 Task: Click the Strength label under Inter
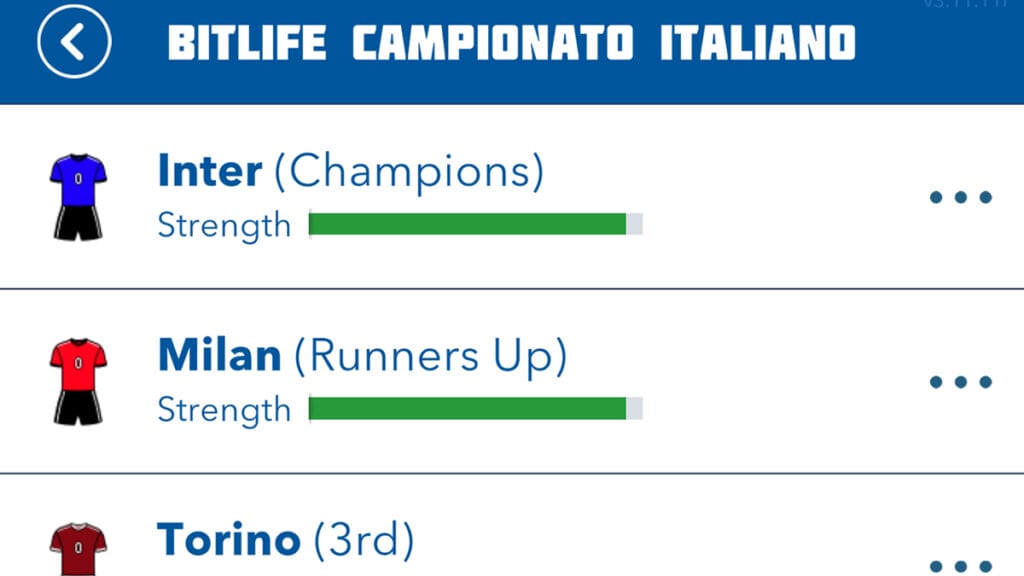click(x=224, y=225)
